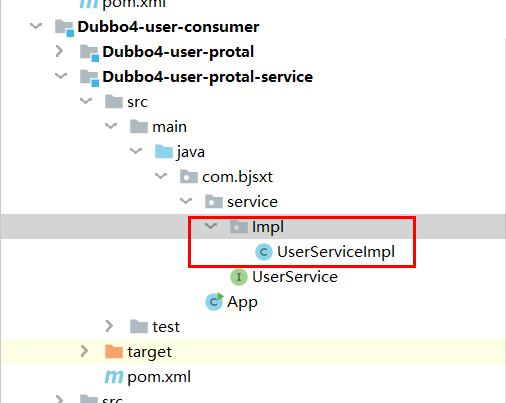Select the src folder under protal-service
506x403 pixels.
[x=137, y=102]
